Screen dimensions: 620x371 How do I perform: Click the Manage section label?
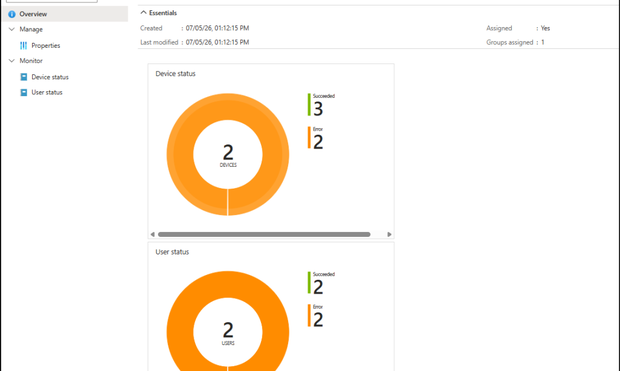tap(31, 29)
